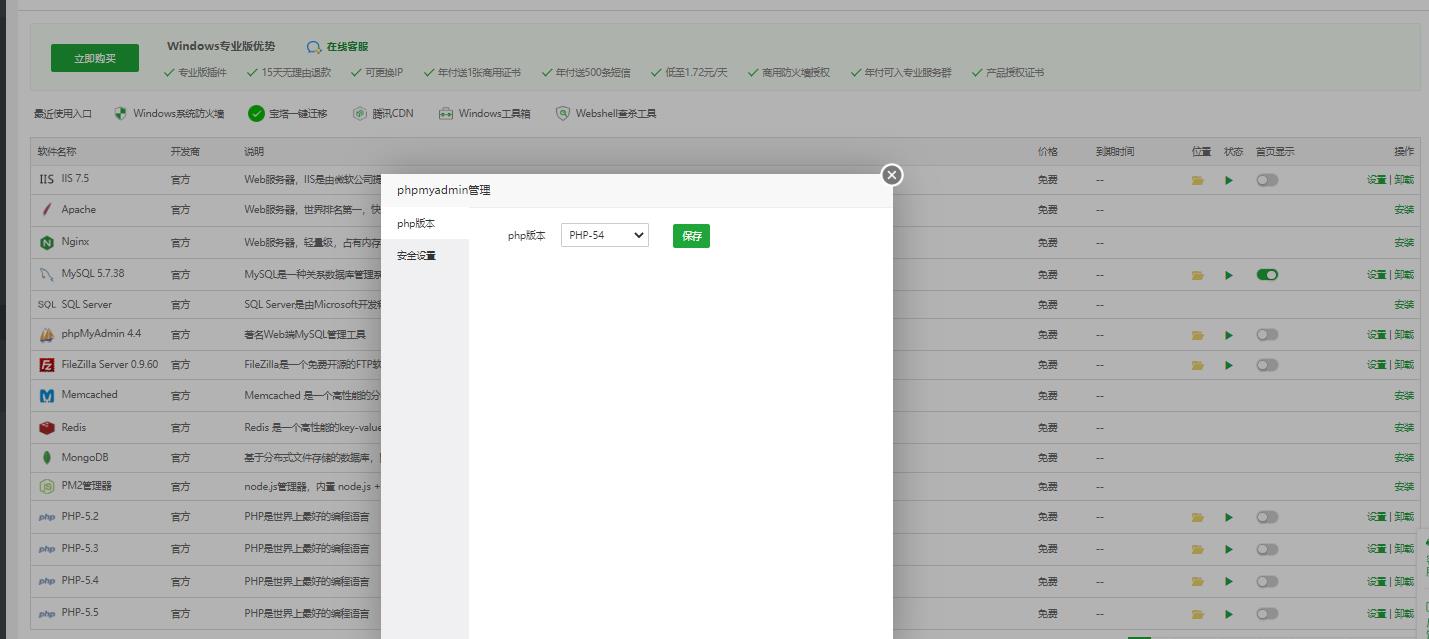Open the Windows工具箱 shortcut icon
The width and height of the screenshot is (1429, 639).
coord(446,114)
